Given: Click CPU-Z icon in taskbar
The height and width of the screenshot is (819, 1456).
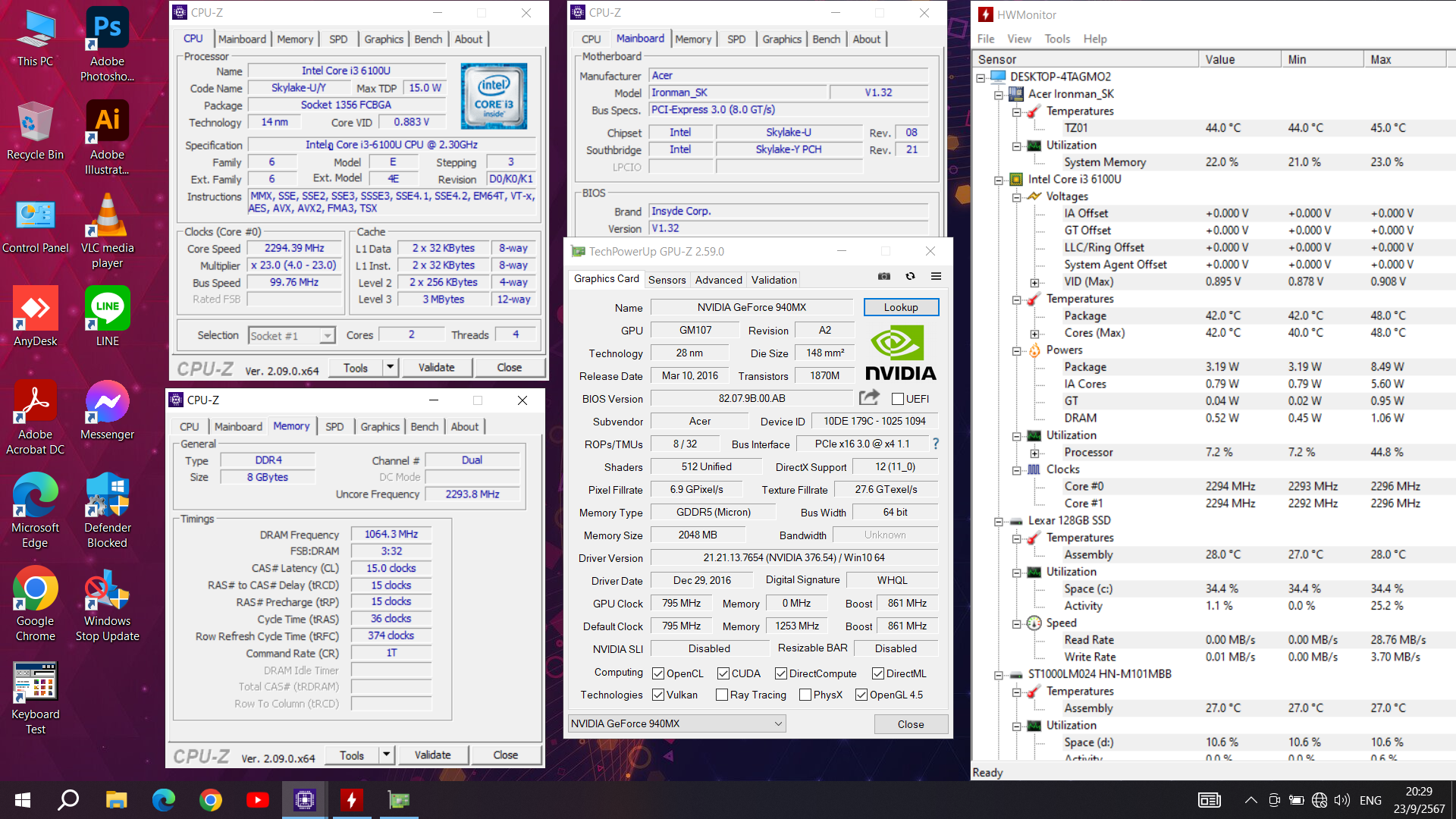Looking at the screenshot, I should [x=304, y=800].
